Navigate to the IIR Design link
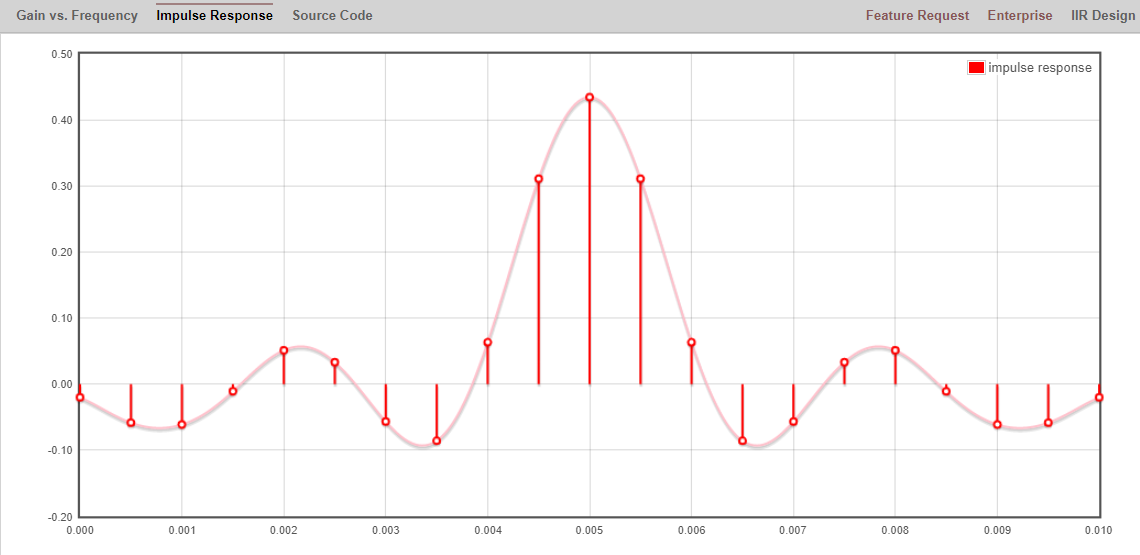Viewport: 1140px width, 555px height. point(1103,16)
